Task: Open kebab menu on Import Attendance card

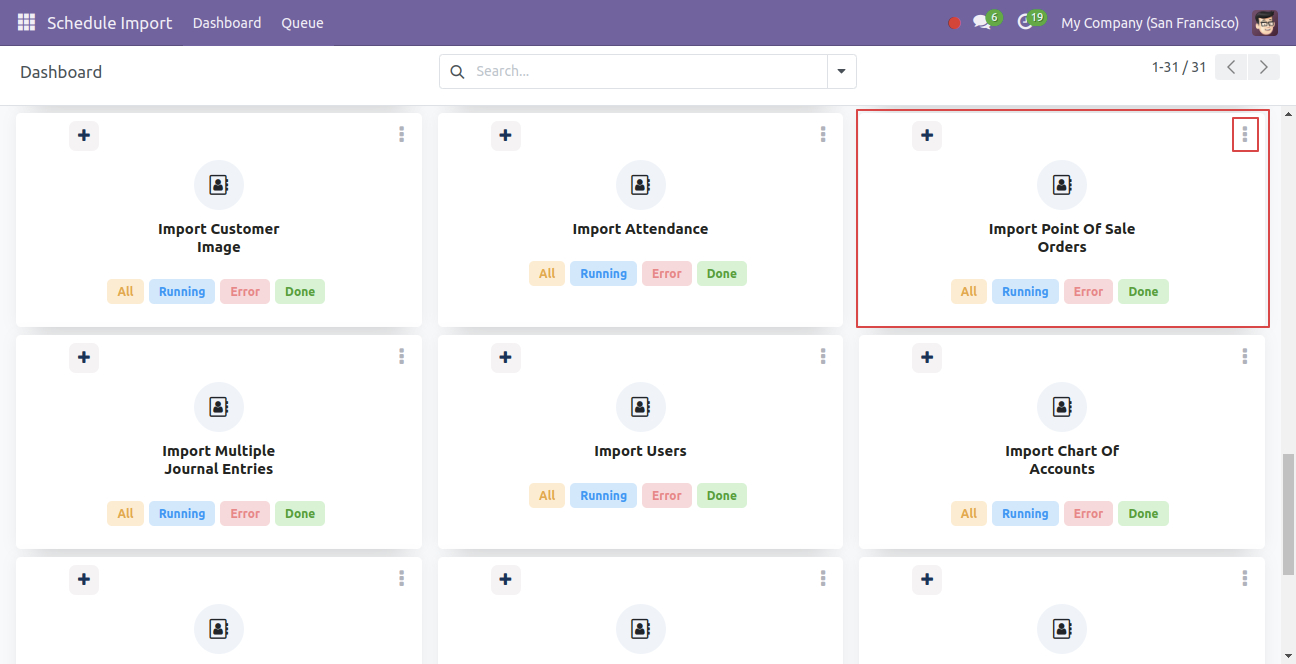Action: [823, 134]
